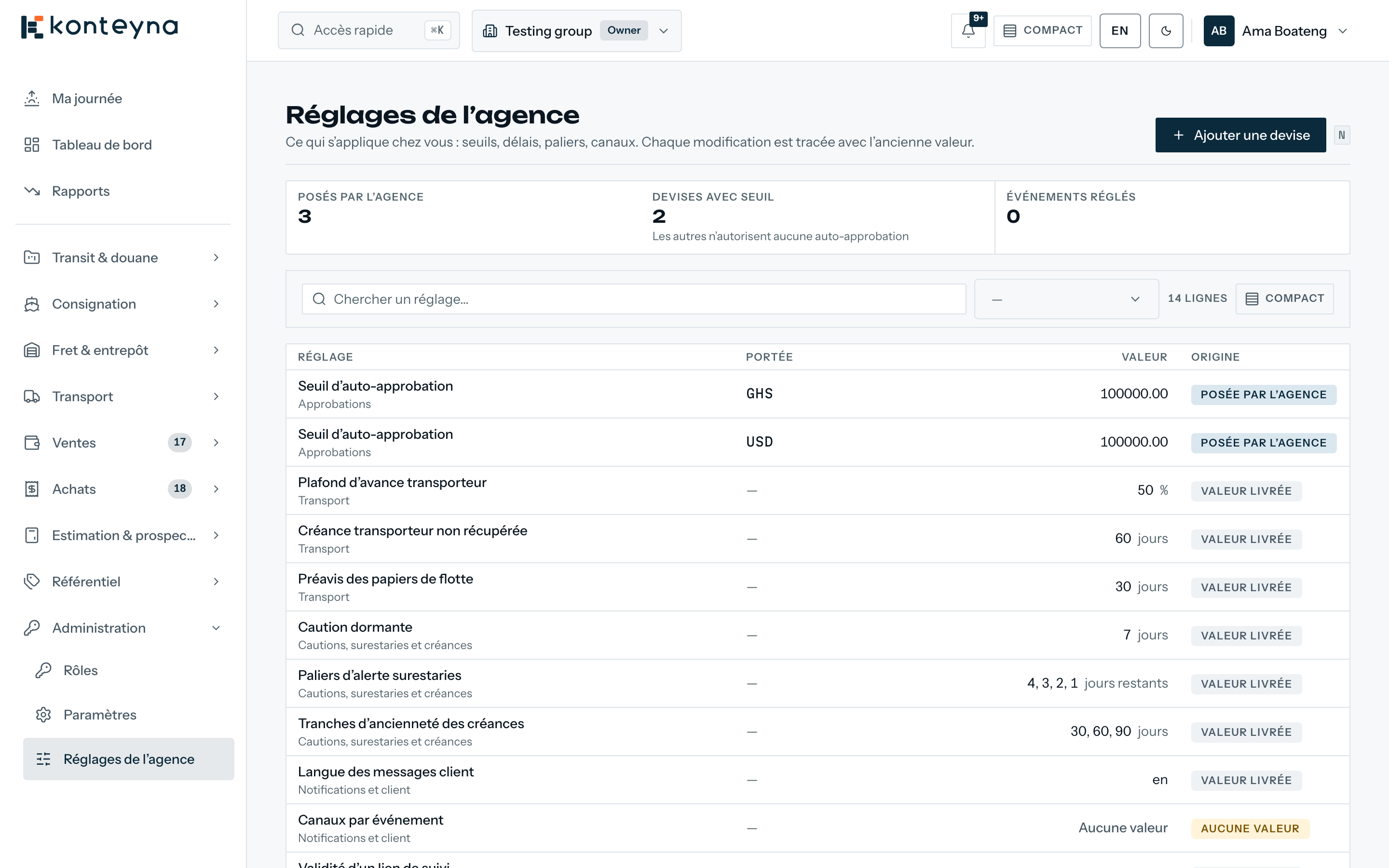Image resolution: width=1389 pixels, height=868 pixels.
Task: Expand the Consignation section
Action: click(217, 304)
